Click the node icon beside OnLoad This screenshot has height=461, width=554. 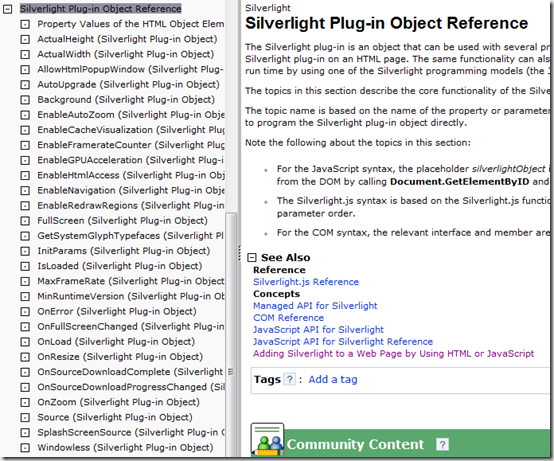click(25, 342)
